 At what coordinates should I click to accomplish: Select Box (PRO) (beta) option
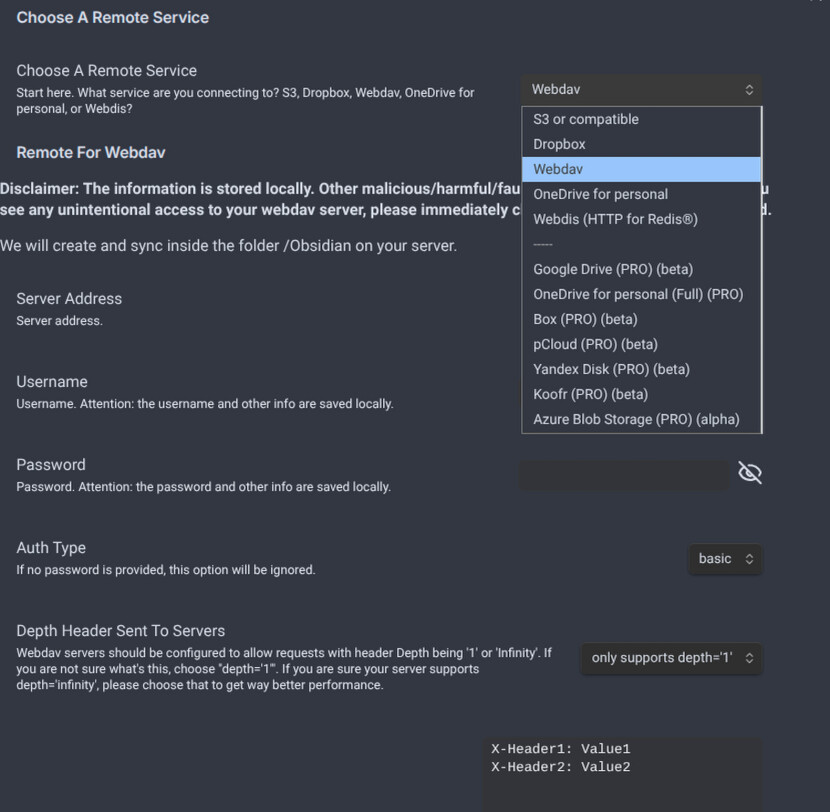click(585, 319)
